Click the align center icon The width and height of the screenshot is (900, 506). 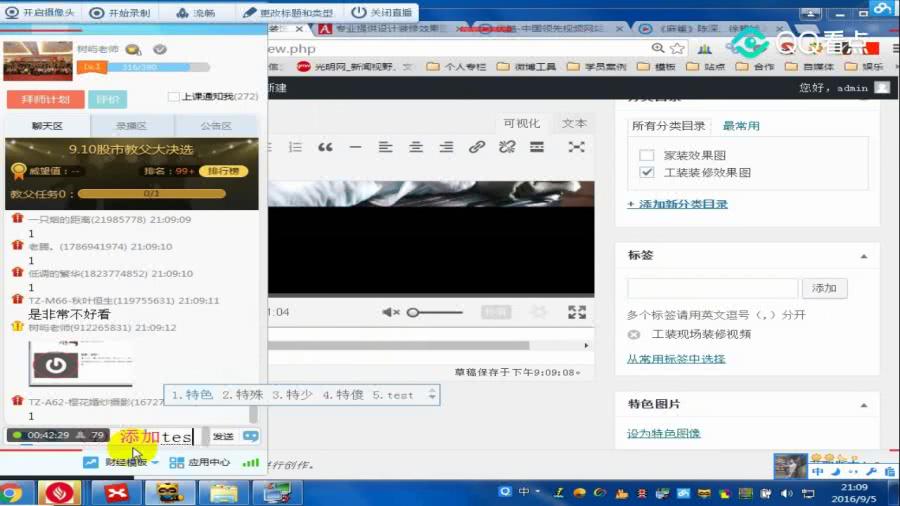coord(415,147)
